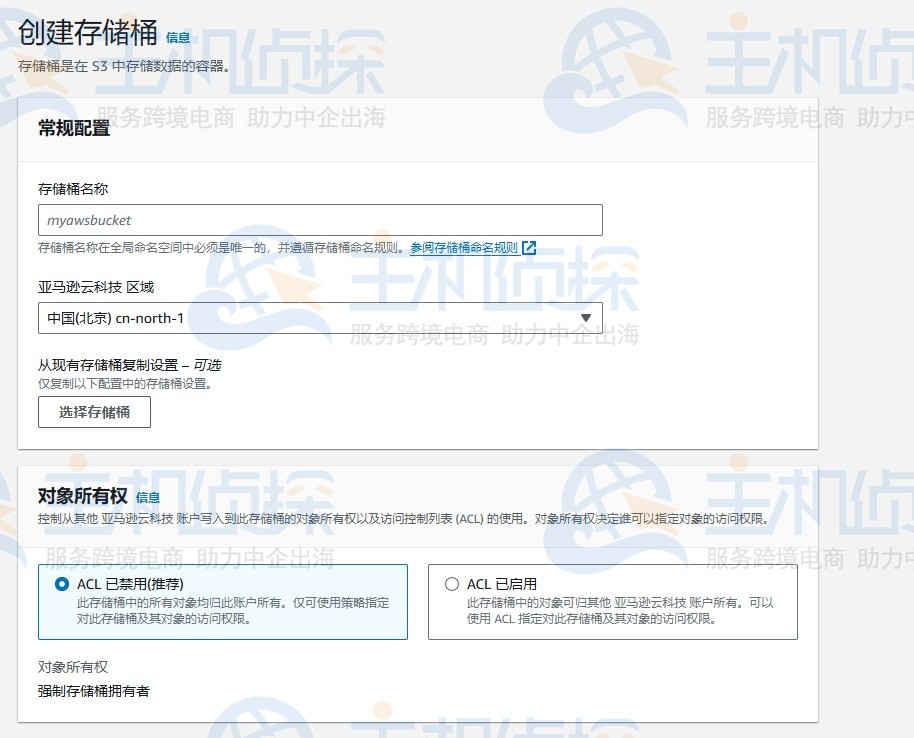Screen dimensions: 914x738
Task: Click the selected radio indicator on ACL 已禁用
Action: tap(58, 583)
